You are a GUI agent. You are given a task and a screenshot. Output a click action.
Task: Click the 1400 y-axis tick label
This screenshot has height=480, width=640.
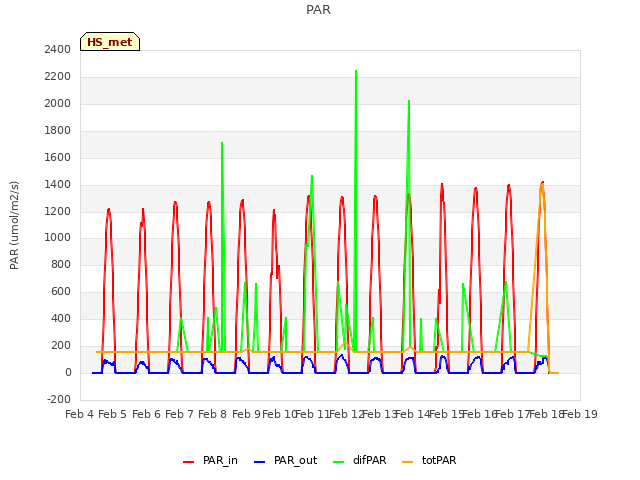click(58, 184)
